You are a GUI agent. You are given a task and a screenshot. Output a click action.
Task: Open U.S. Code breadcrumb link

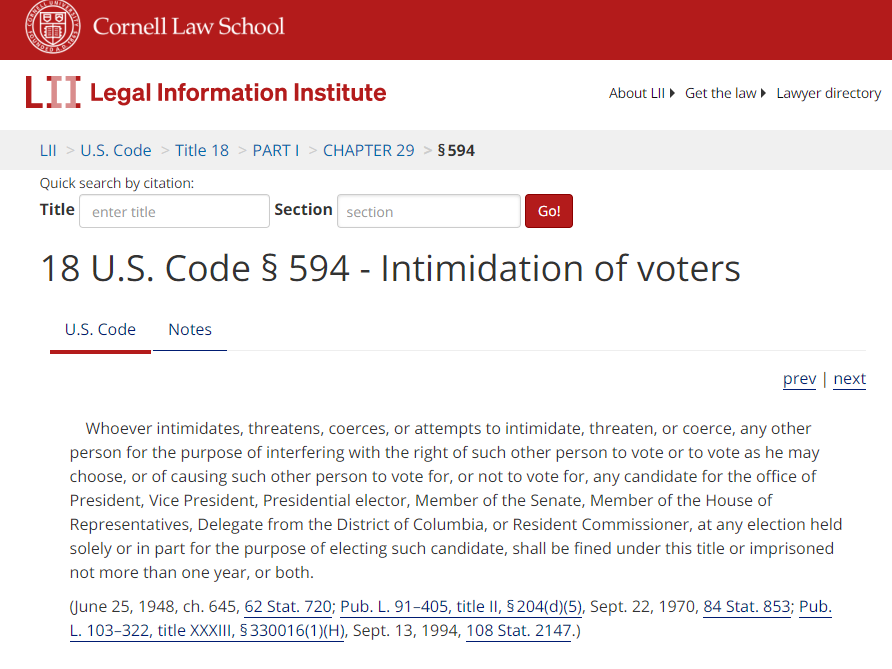point(115,150)
